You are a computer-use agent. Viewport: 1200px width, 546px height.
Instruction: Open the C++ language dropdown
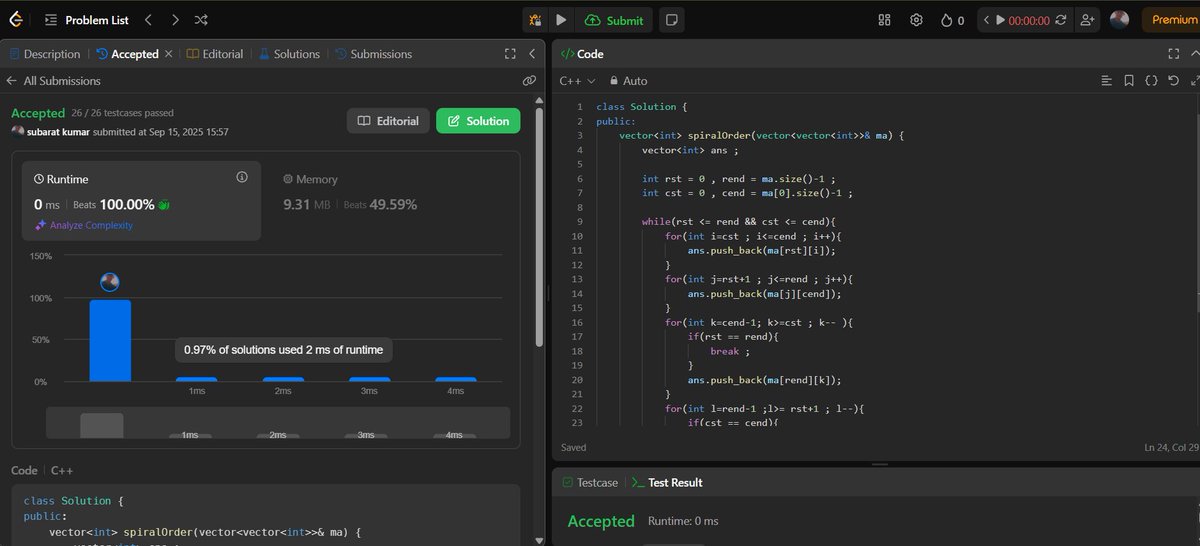tap(577, 81)
